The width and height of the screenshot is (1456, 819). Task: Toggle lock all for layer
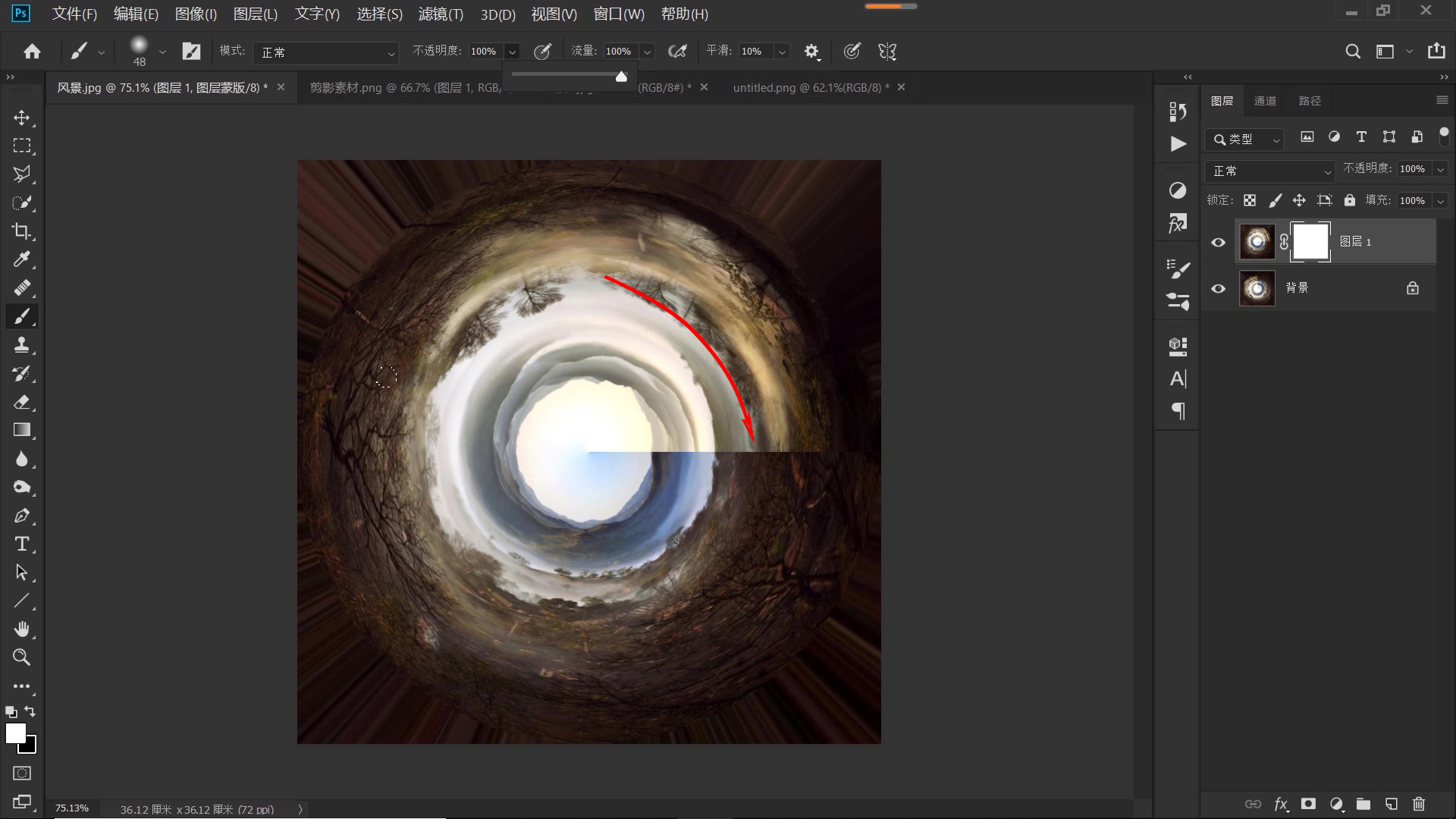pyautogui.click(x=1349, y=200)
